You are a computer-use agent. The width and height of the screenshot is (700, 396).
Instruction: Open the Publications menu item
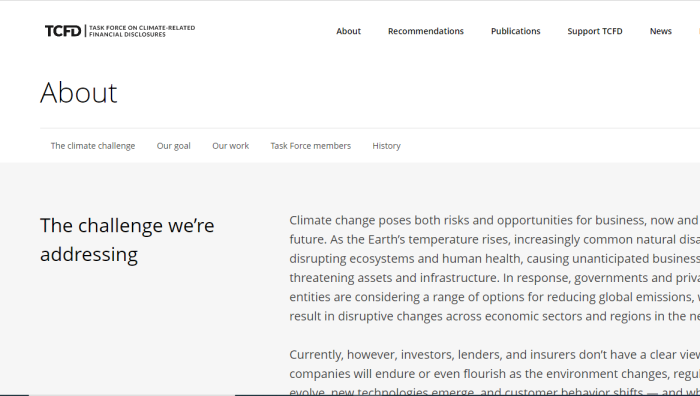click(x=516, y=31)
